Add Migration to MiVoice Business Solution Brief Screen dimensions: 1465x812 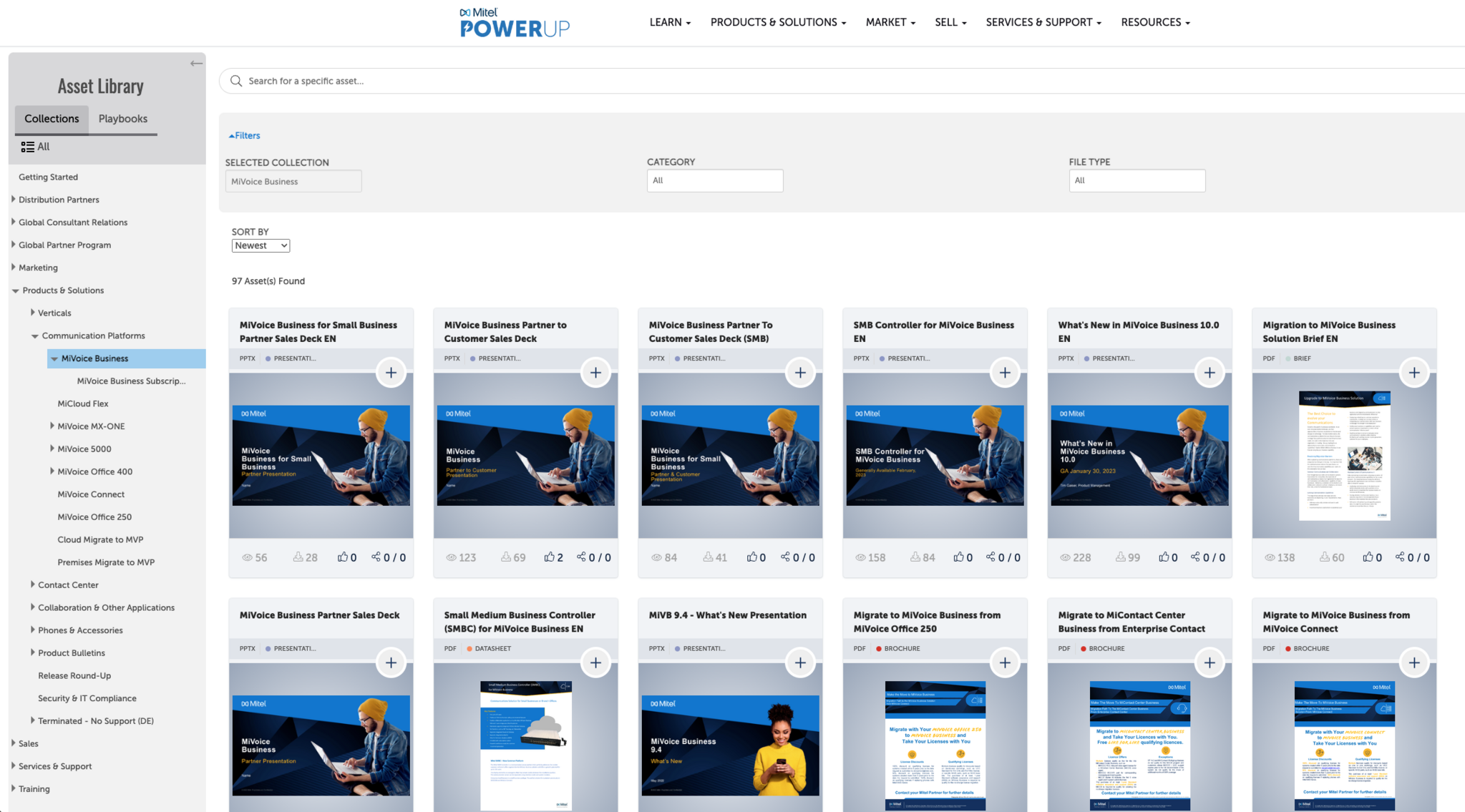pyautogui.click(x=1413, y=373)
